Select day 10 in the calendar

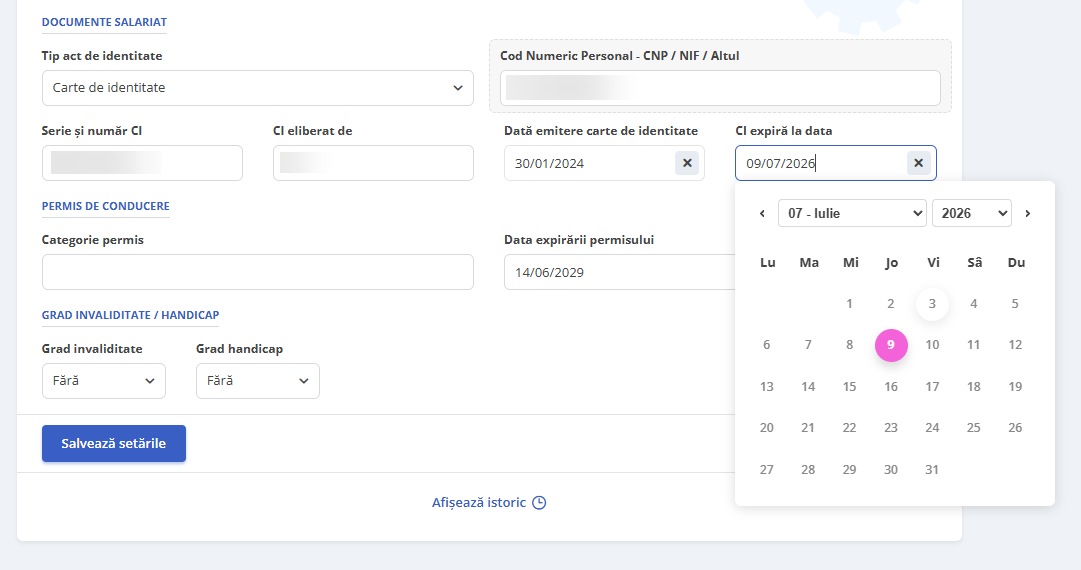pyautogui.click(x=932, y=345)
